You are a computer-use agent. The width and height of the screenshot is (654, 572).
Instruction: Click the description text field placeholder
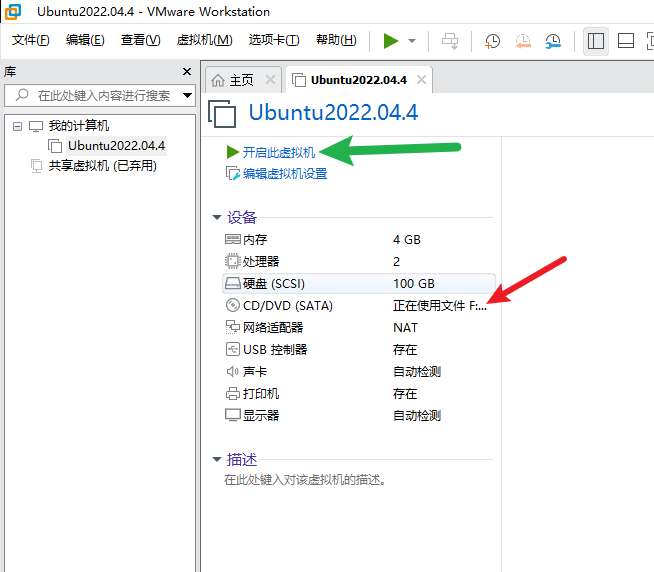click(x=304, y=480)
